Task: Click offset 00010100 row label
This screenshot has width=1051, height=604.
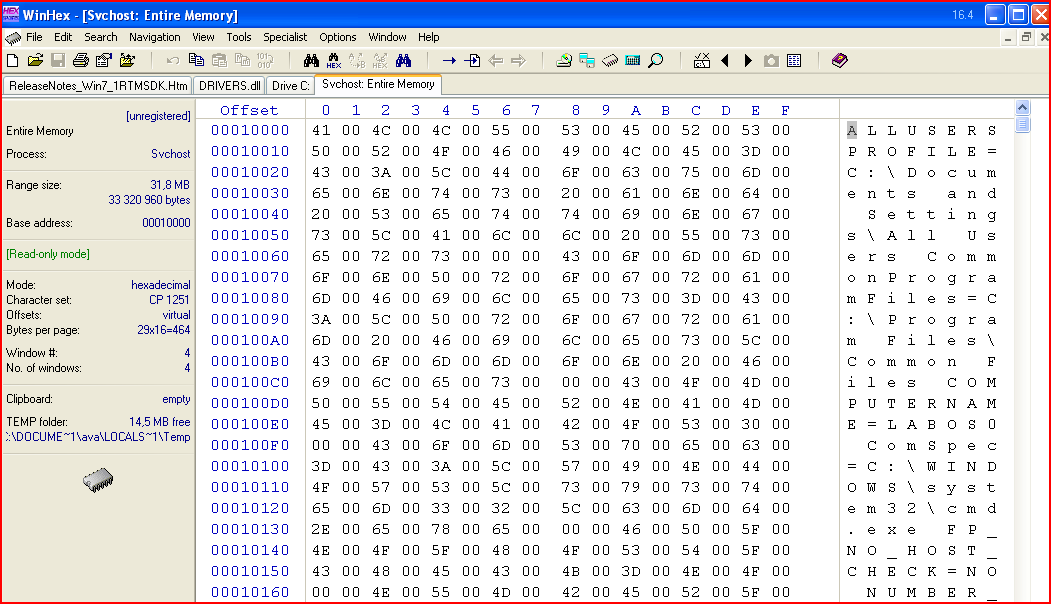Action: click(x=250, y=467)
